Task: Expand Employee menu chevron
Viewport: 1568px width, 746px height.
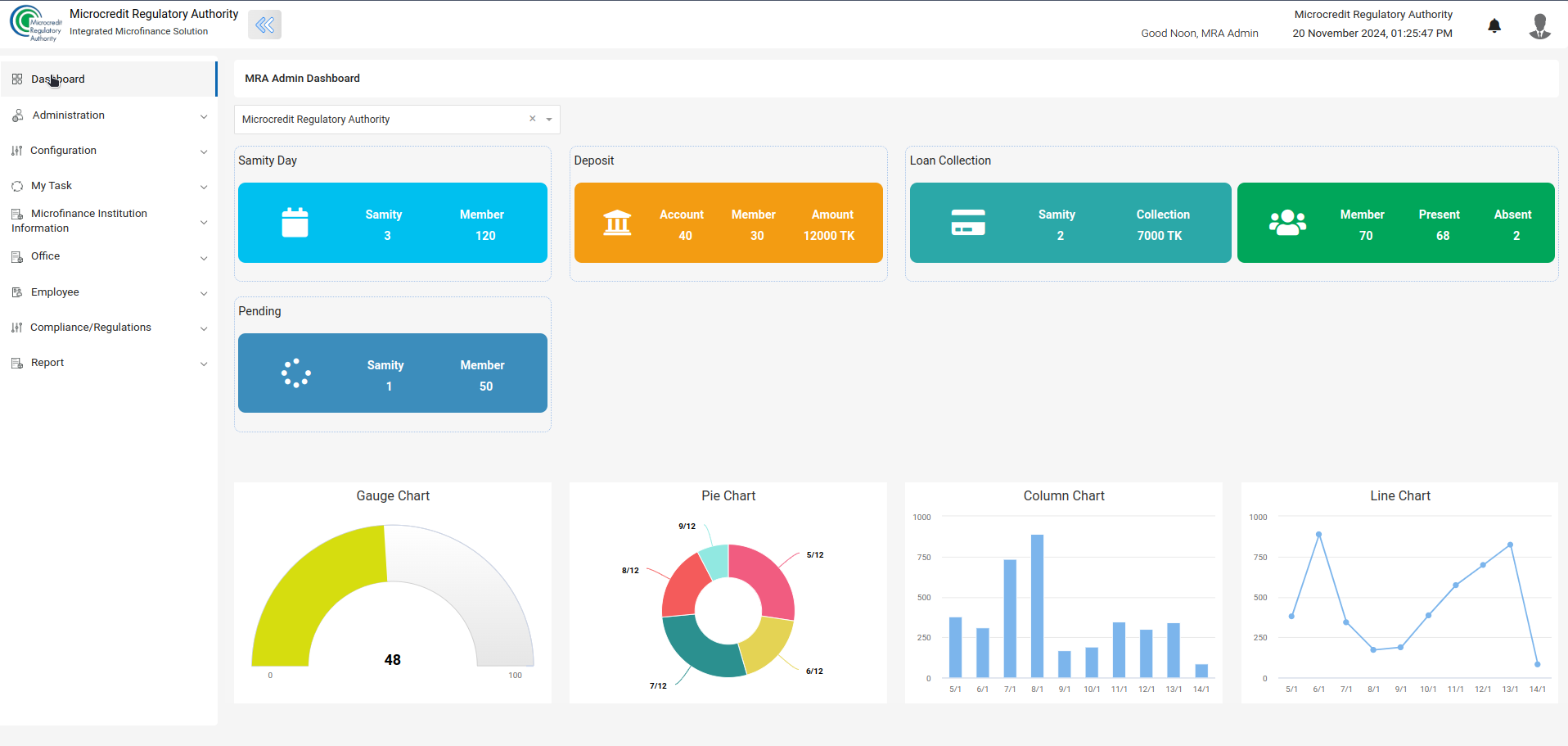Action: pos(204,293)
